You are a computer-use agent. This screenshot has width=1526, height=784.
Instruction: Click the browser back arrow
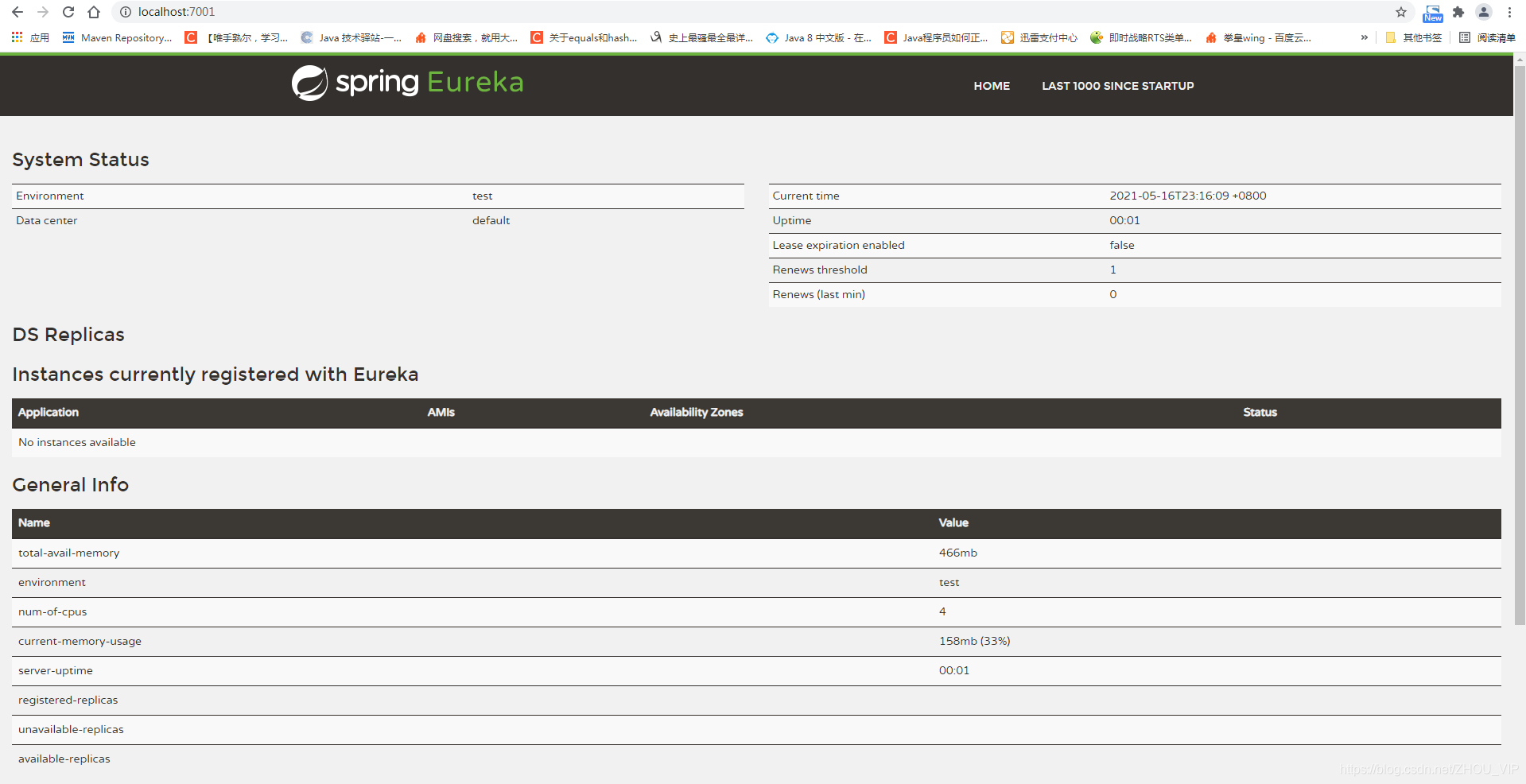coord(17,12)
